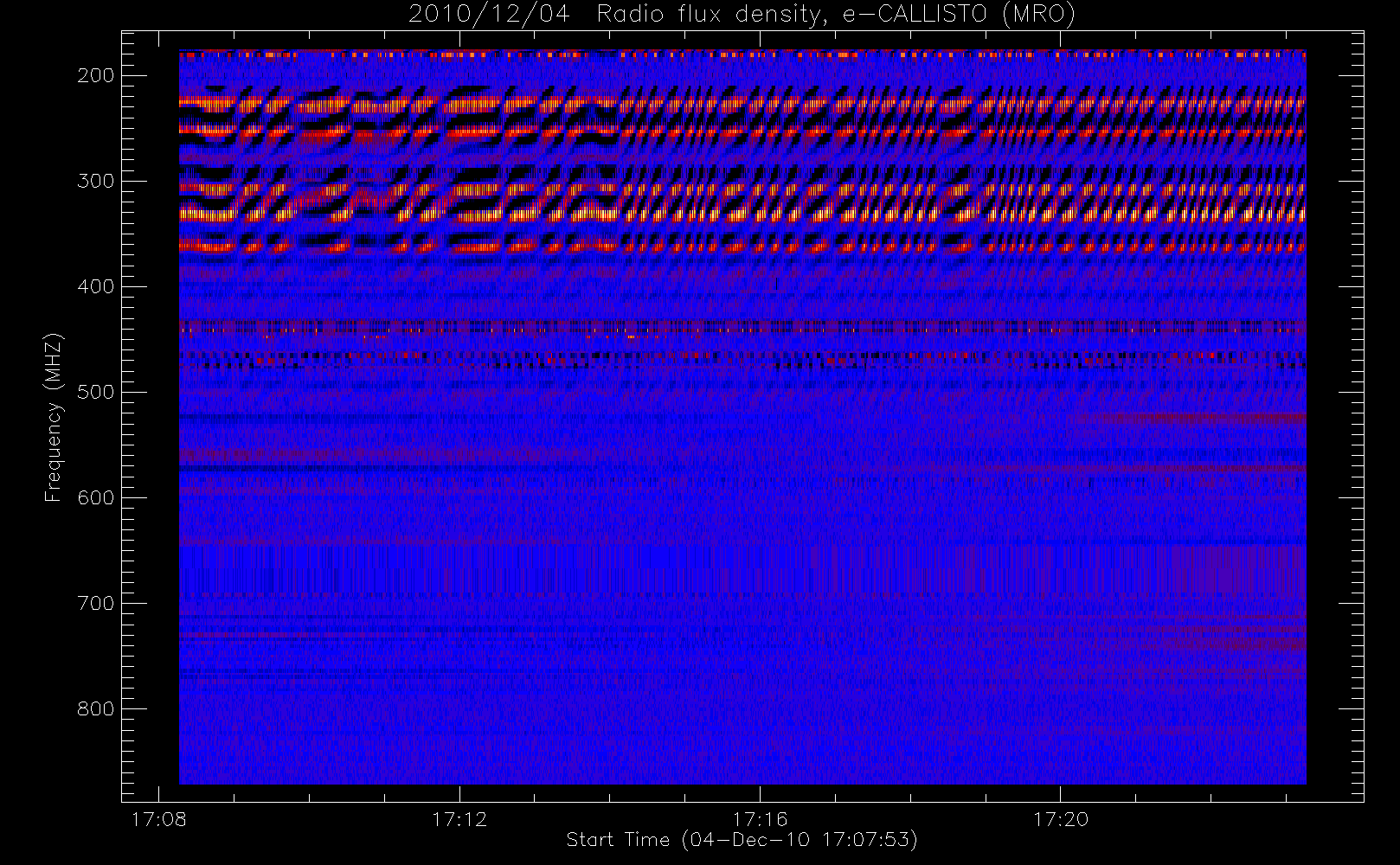1400x865 pixels.
Task: Click the 'Start Time (04-Dec-10 17:07:53)' axis label
Action: [x=742, y=840]
